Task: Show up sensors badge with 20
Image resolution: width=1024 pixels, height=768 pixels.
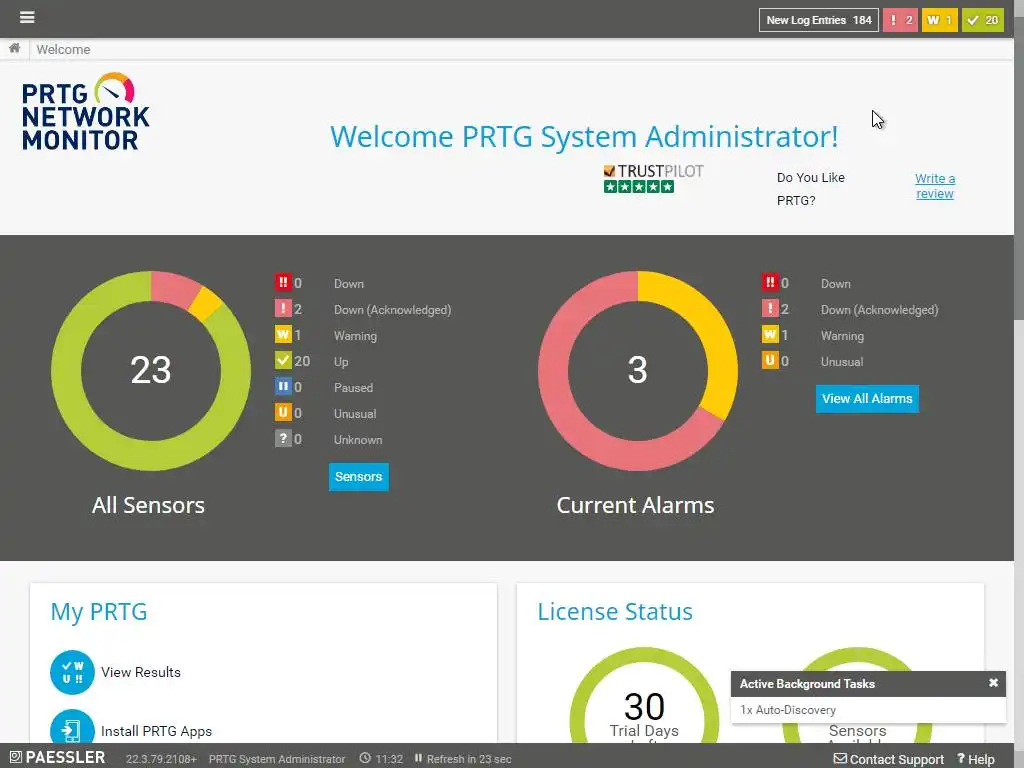Action: pos(982,20)
